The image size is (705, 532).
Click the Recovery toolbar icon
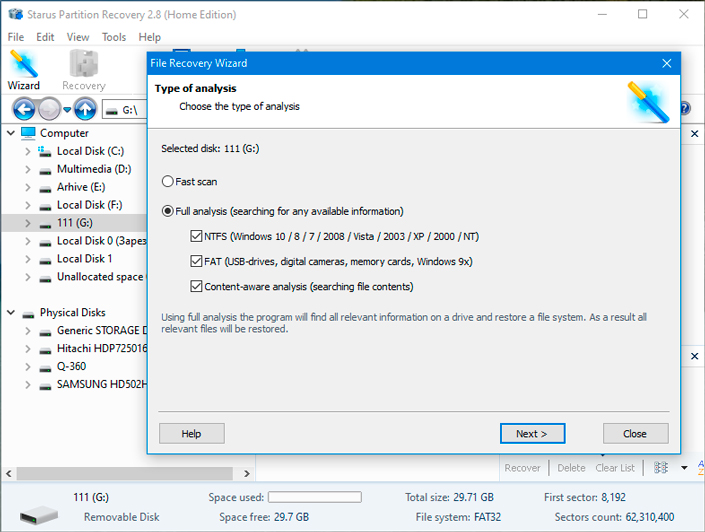[84, 70]
